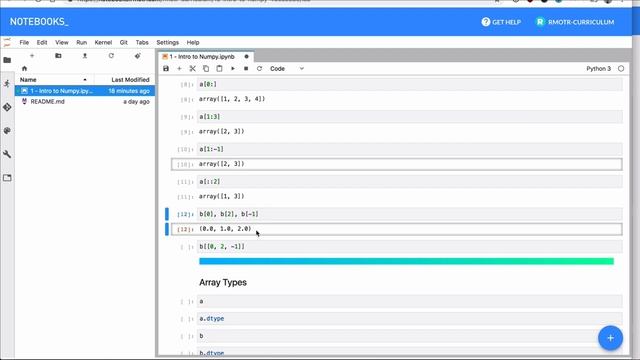
Task: Save the notebook with the disk icon
Action: click(166, 69)
